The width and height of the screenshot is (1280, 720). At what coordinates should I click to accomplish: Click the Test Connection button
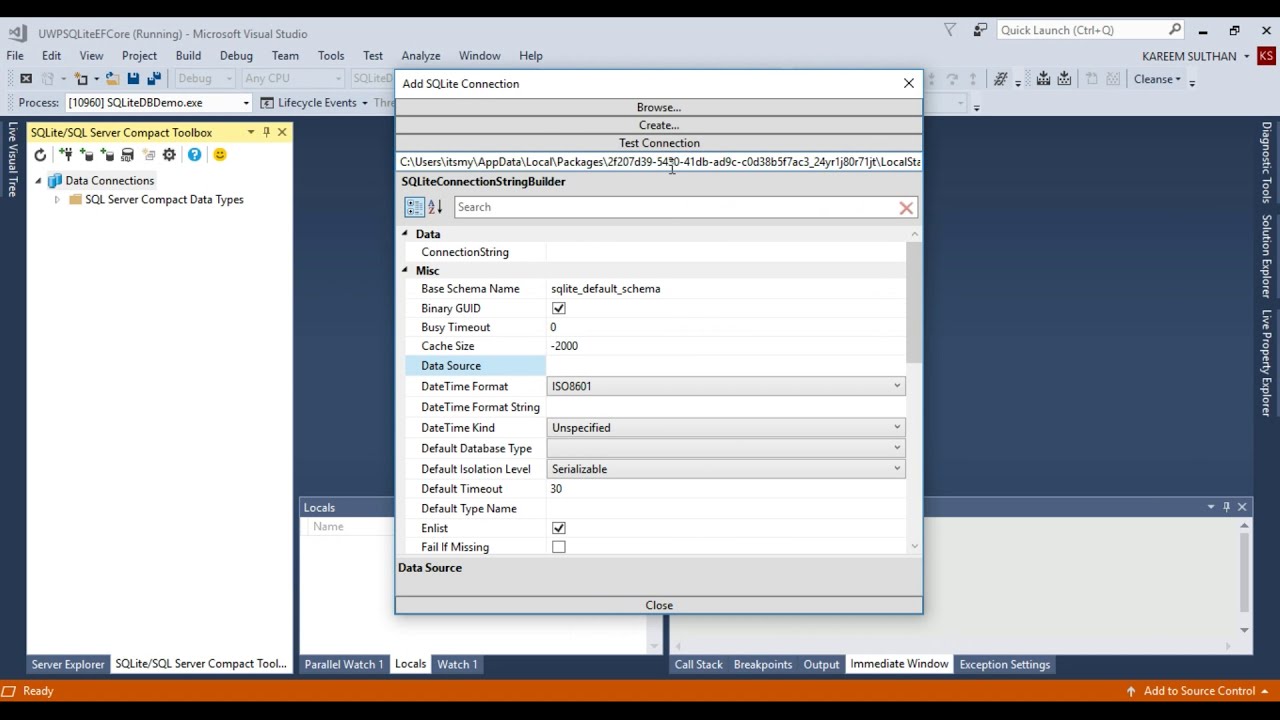coord(659,143)
